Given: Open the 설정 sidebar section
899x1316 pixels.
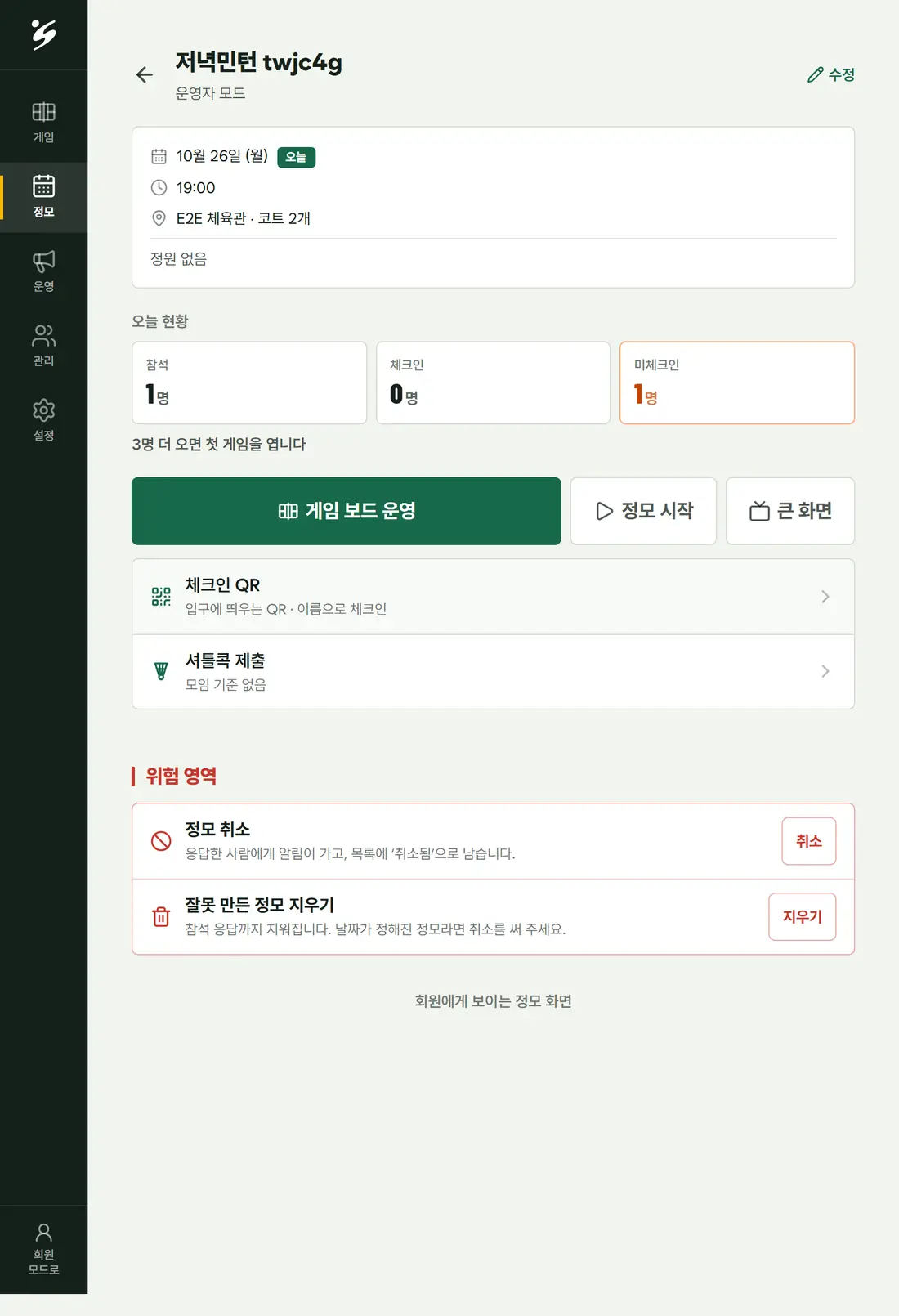Looking at the screenshot, I should click(x=43, y=420).
